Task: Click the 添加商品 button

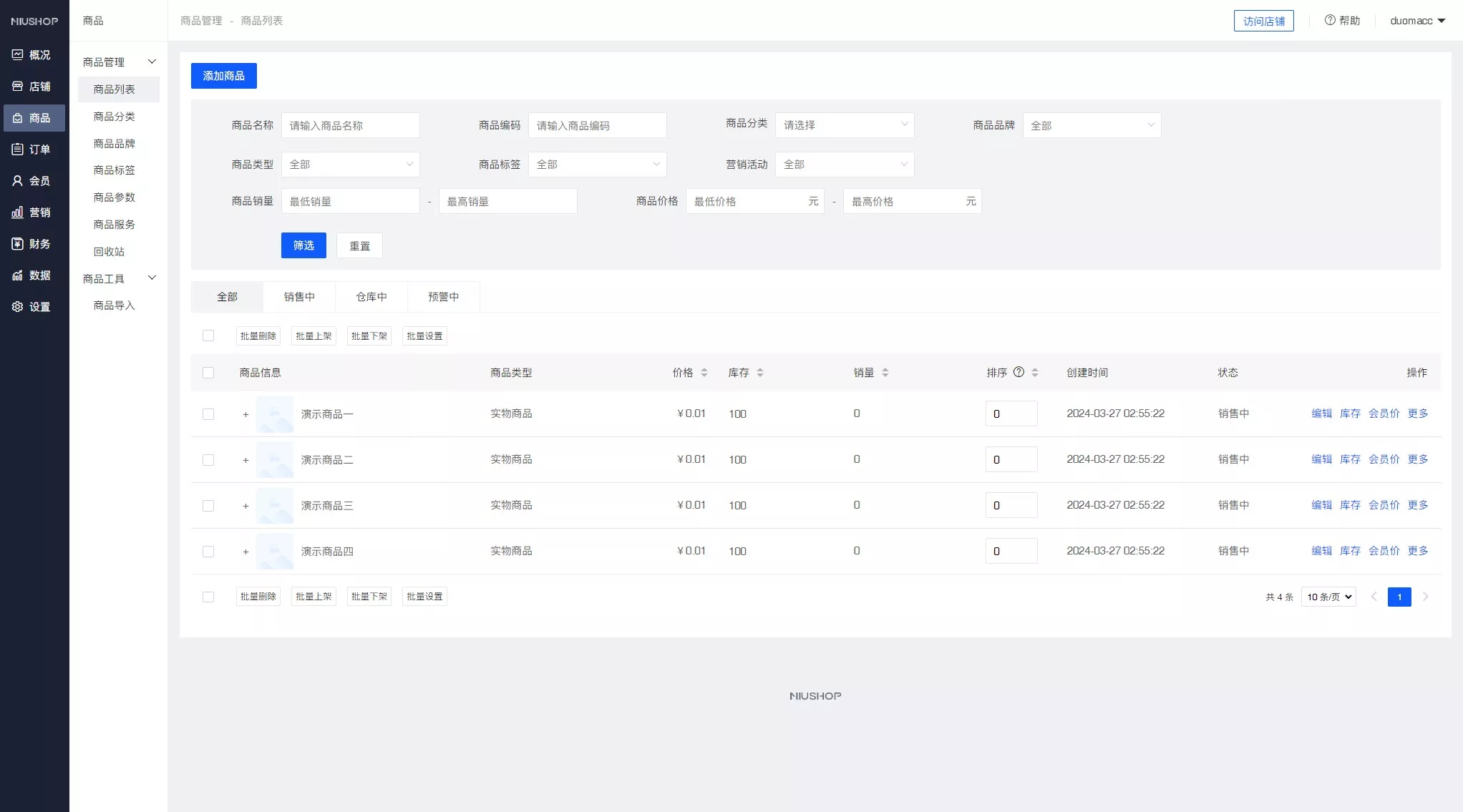Action: (223, 76)
